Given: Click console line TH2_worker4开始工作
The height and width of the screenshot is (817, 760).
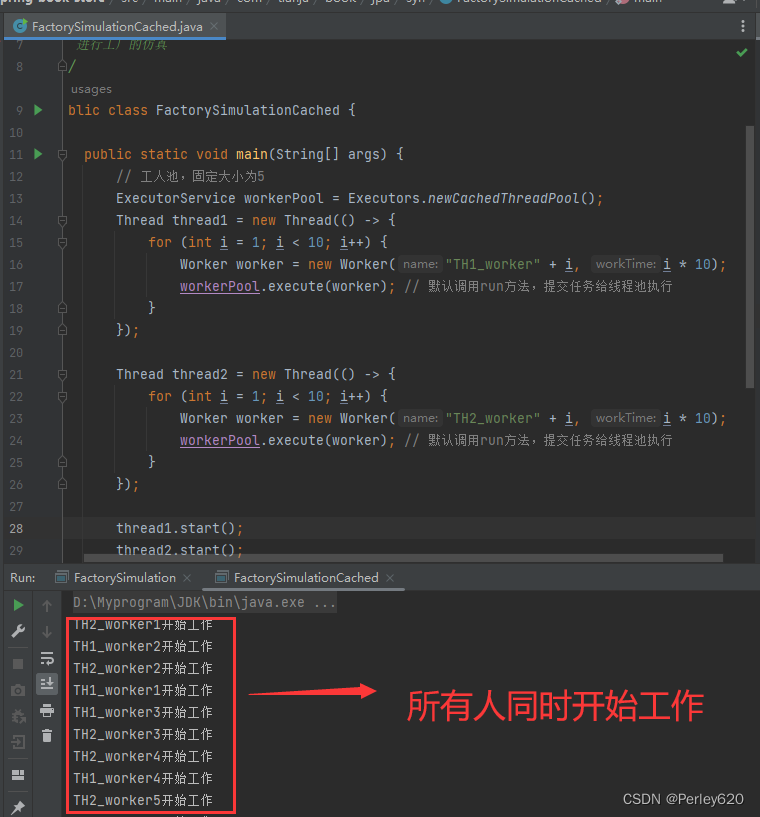Looking at the screenshot, I should [x=143, y=756].
